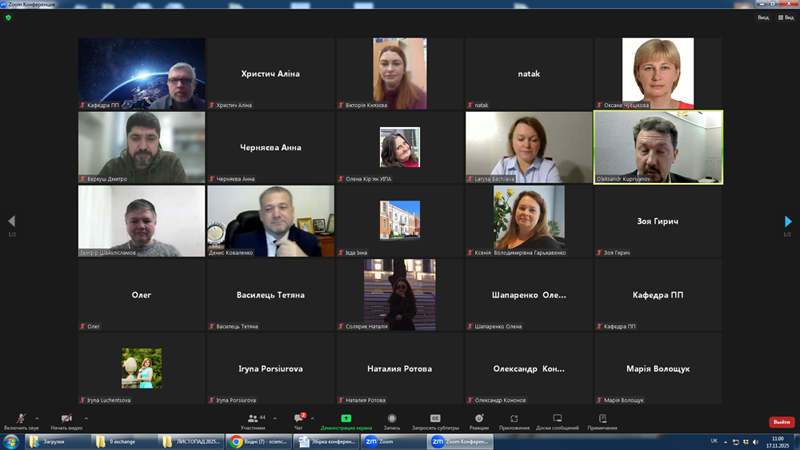Unmute microphone with Включить звук button
Viewport: 800px width, 450px height.
point(20,419)
